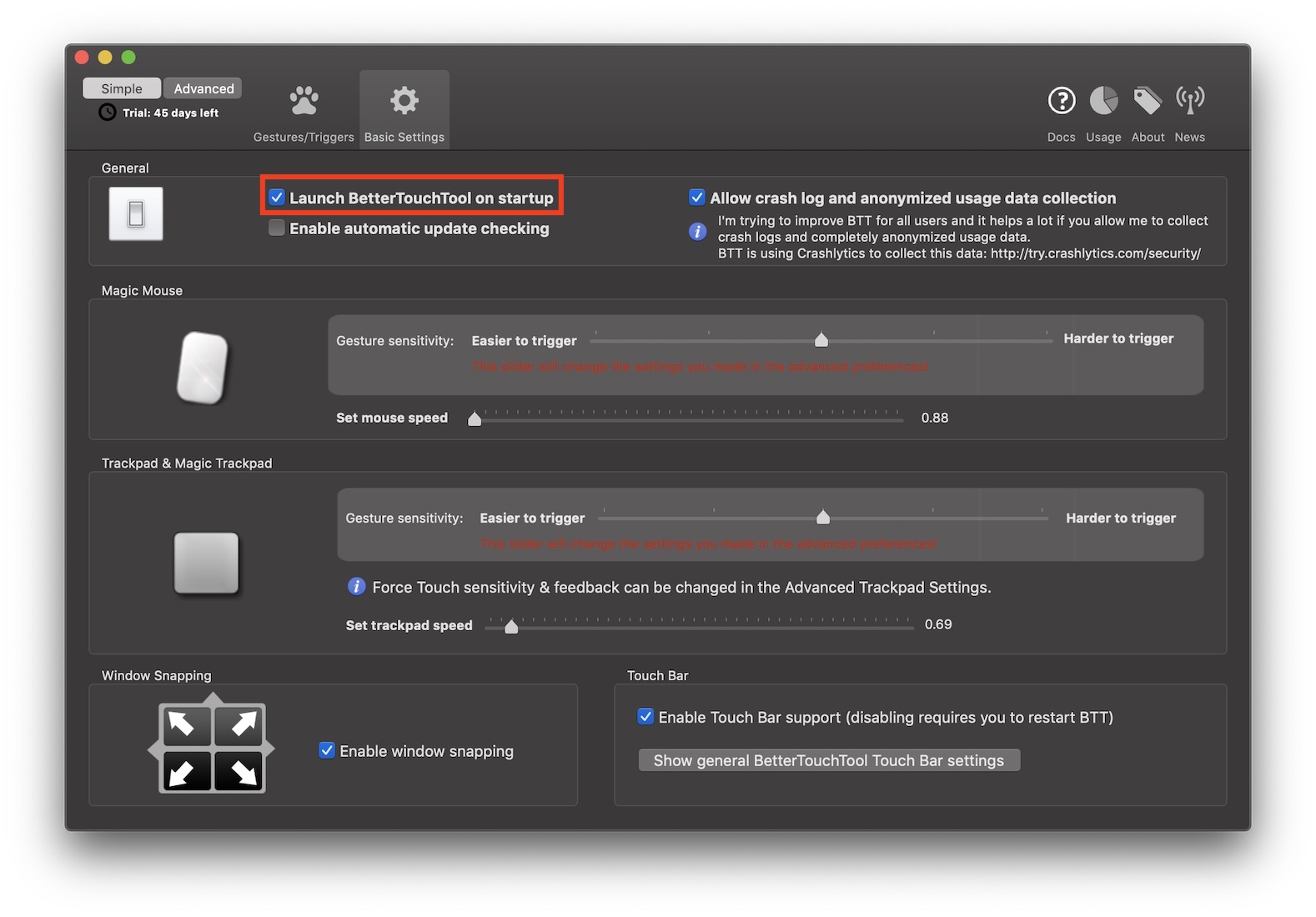The height and width of the screenshot is (917, 1316).
Task: Click the Magic Mouse gesture sensitivity slider
Action: tap(821, 339)
